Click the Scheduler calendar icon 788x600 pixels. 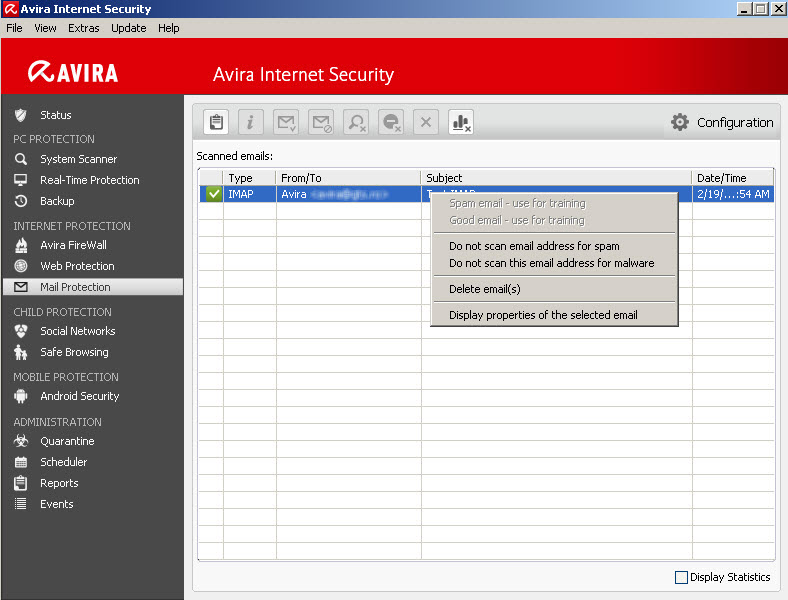(x=21, y=462)
